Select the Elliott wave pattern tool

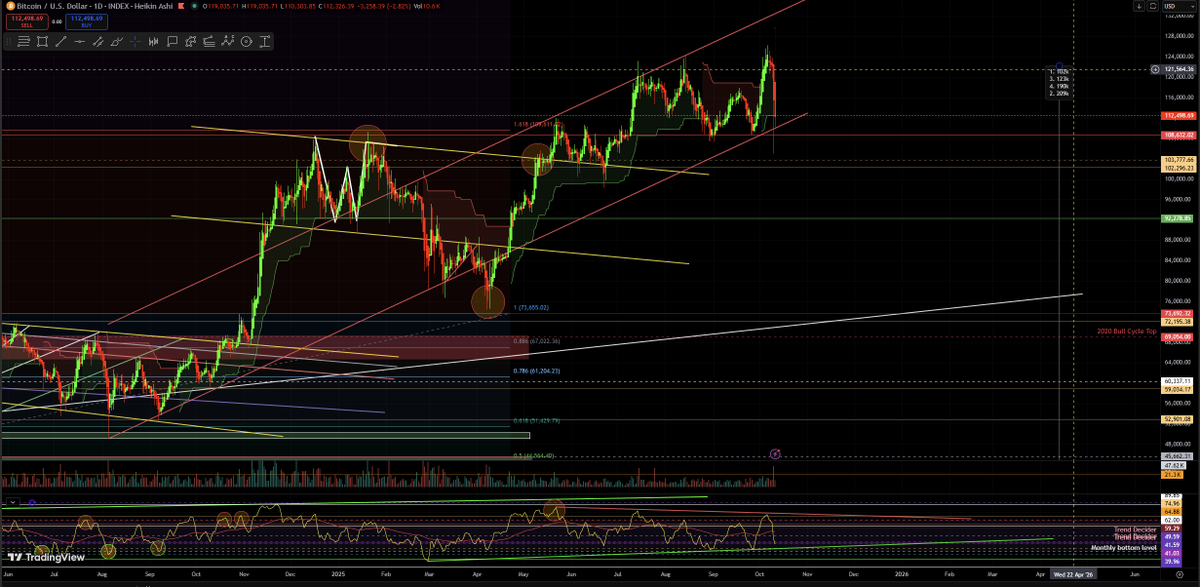click(x=228, y=41)
